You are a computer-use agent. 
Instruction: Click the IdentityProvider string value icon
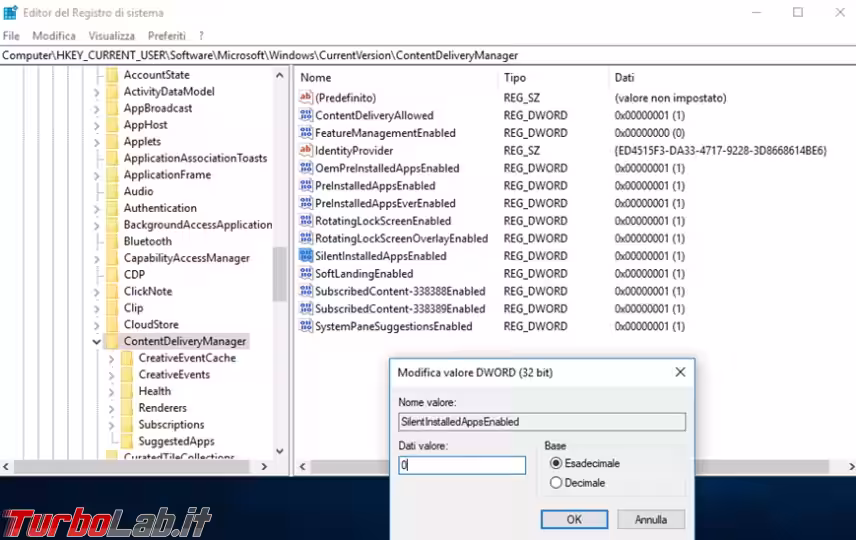click(x=306, y=150)
